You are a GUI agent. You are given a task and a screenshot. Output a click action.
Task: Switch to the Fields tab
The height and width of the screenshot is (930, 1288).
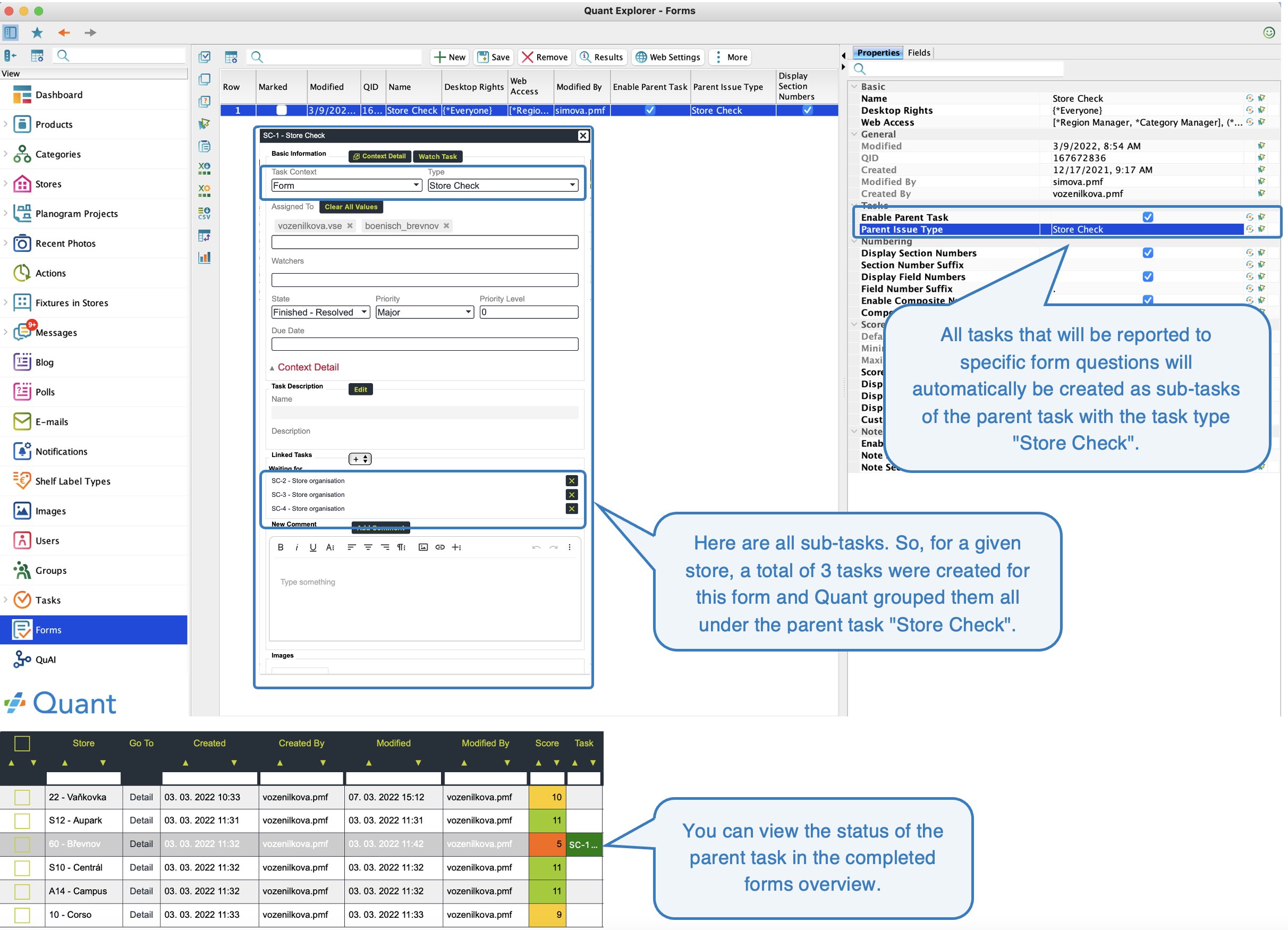(x=918, y=52)
